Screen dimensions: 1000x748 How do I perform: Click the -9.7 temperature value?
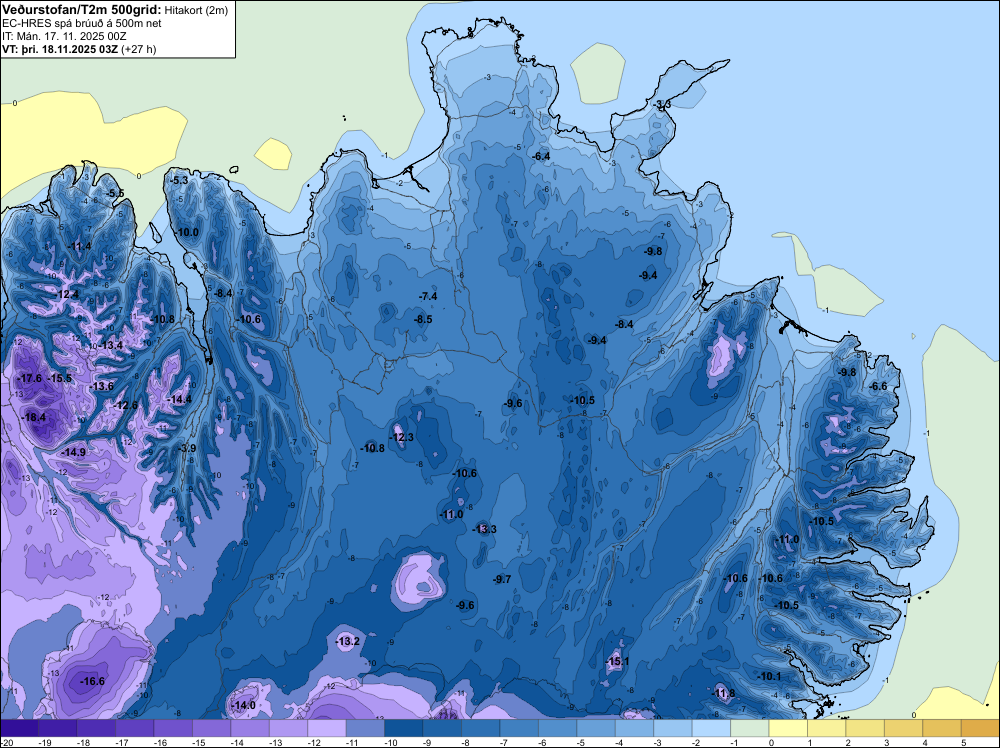click(502, 580)
